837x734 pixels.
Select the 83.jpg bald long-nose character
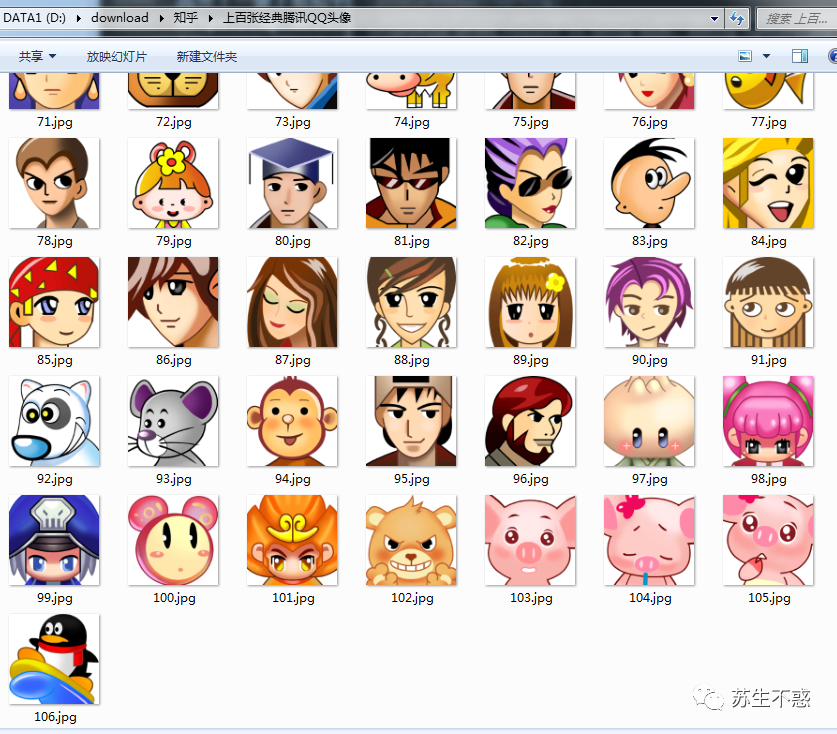[x=650, y=183]
